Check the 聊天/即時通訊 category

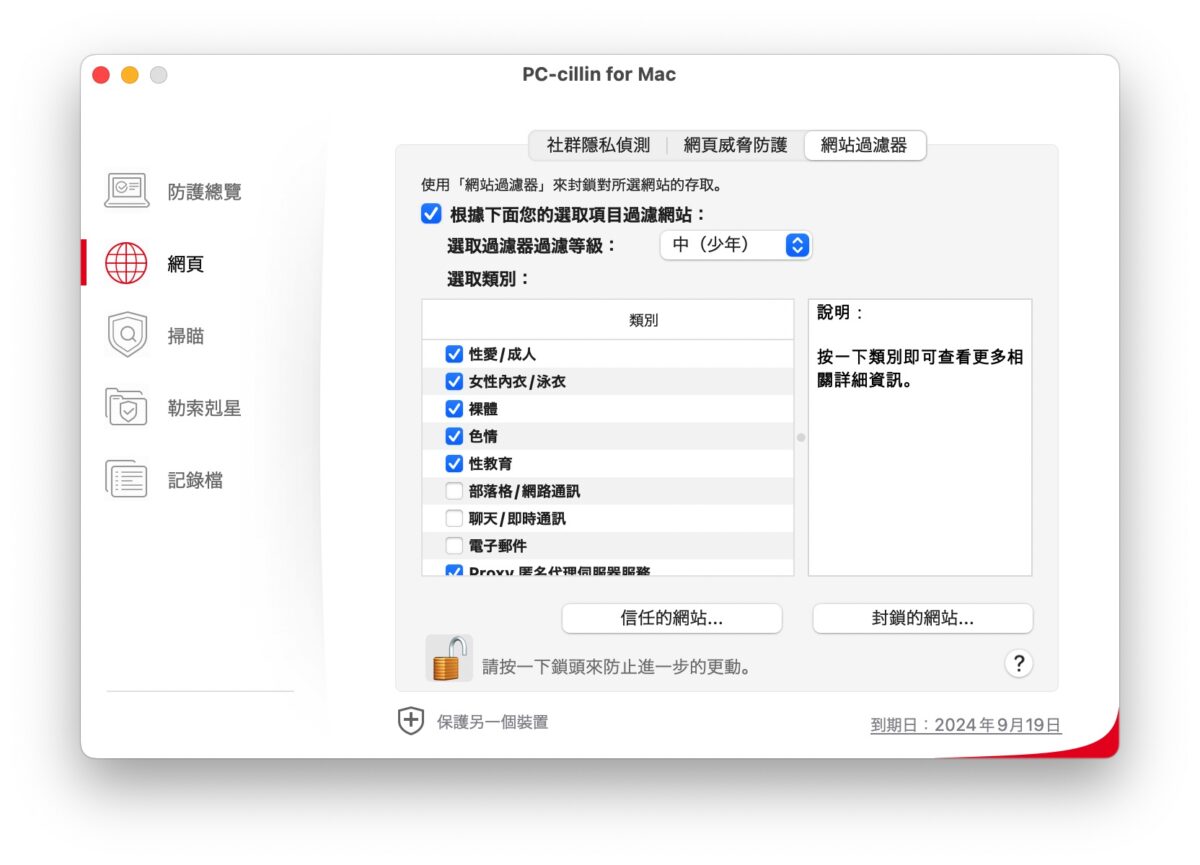click(x=454, y=519)
